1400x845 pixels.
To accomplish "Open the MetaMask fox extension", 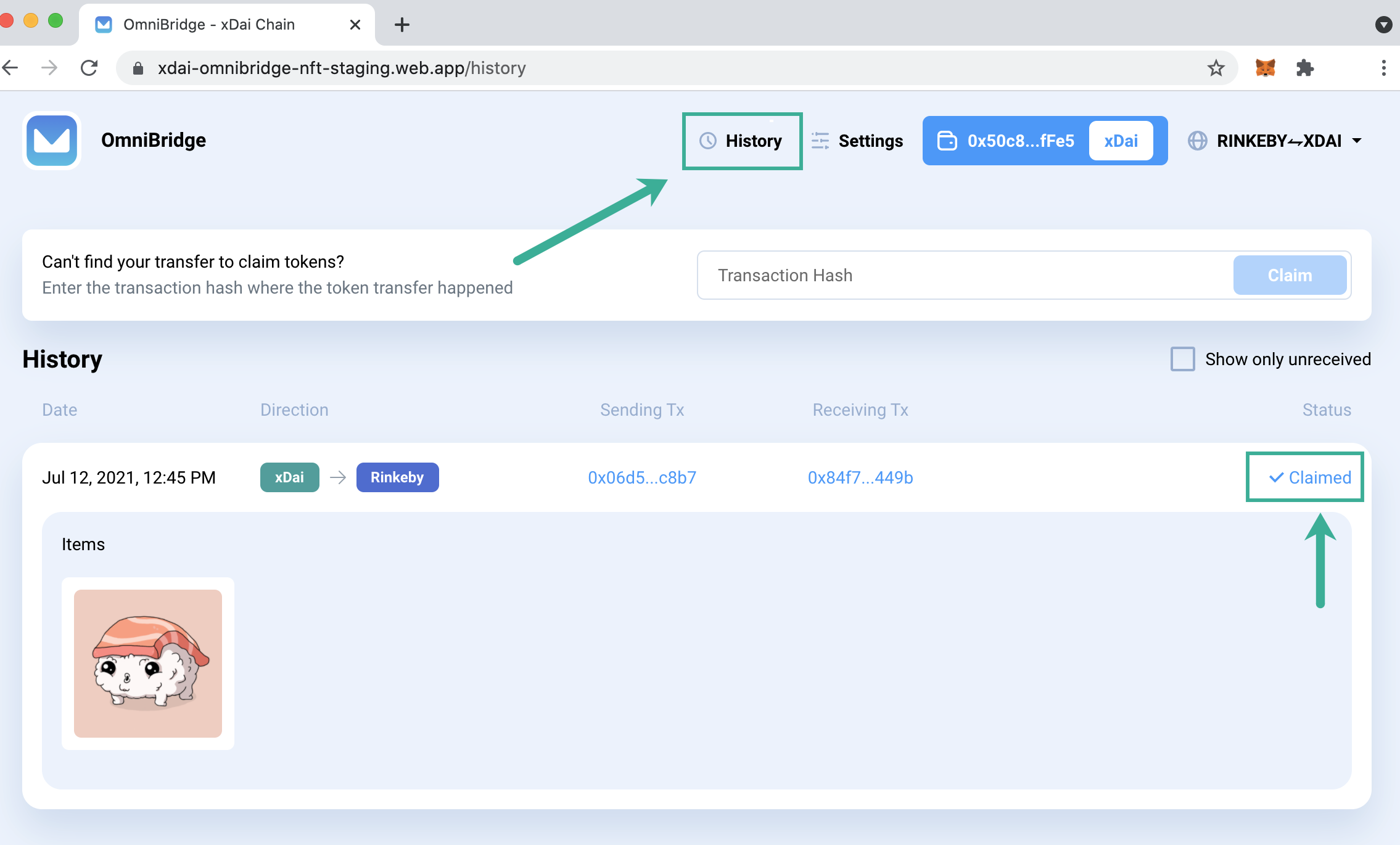I will click(1265, 68).
